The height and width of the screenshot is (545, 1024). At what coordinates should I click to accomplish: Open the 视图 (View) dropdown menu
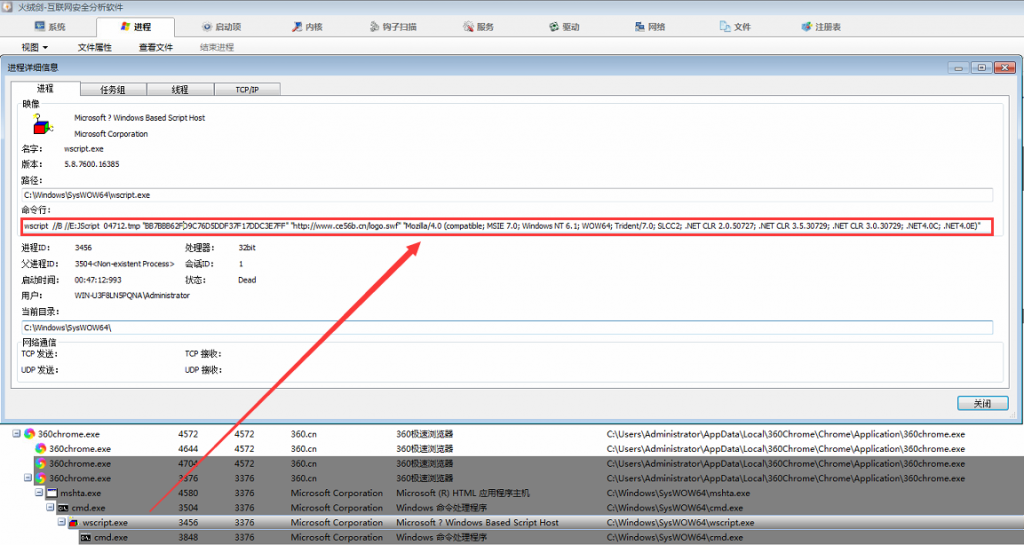pos(35,47)
